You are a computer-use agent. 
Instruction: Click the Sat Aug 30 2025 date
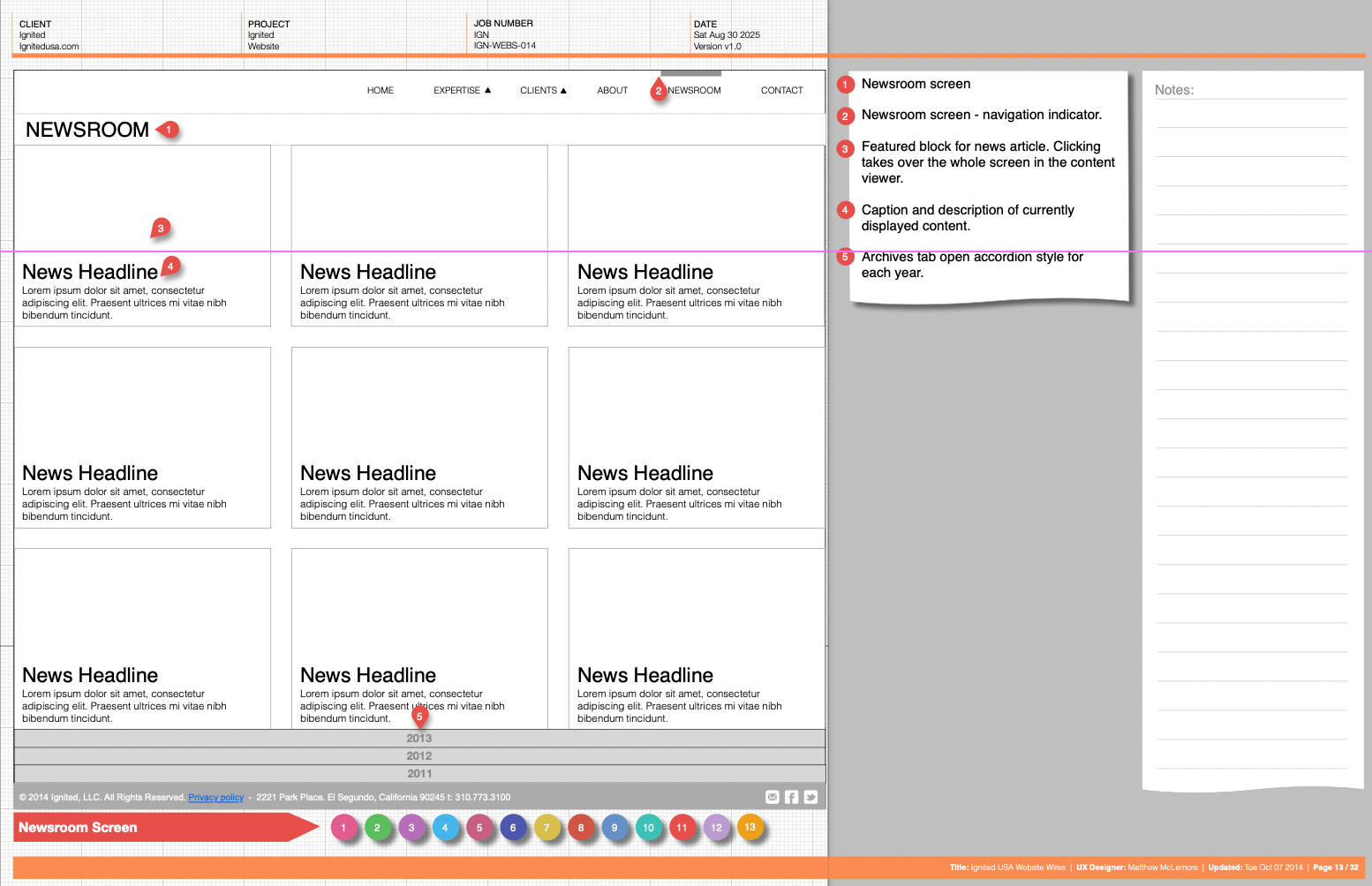(x=727, y=35)
